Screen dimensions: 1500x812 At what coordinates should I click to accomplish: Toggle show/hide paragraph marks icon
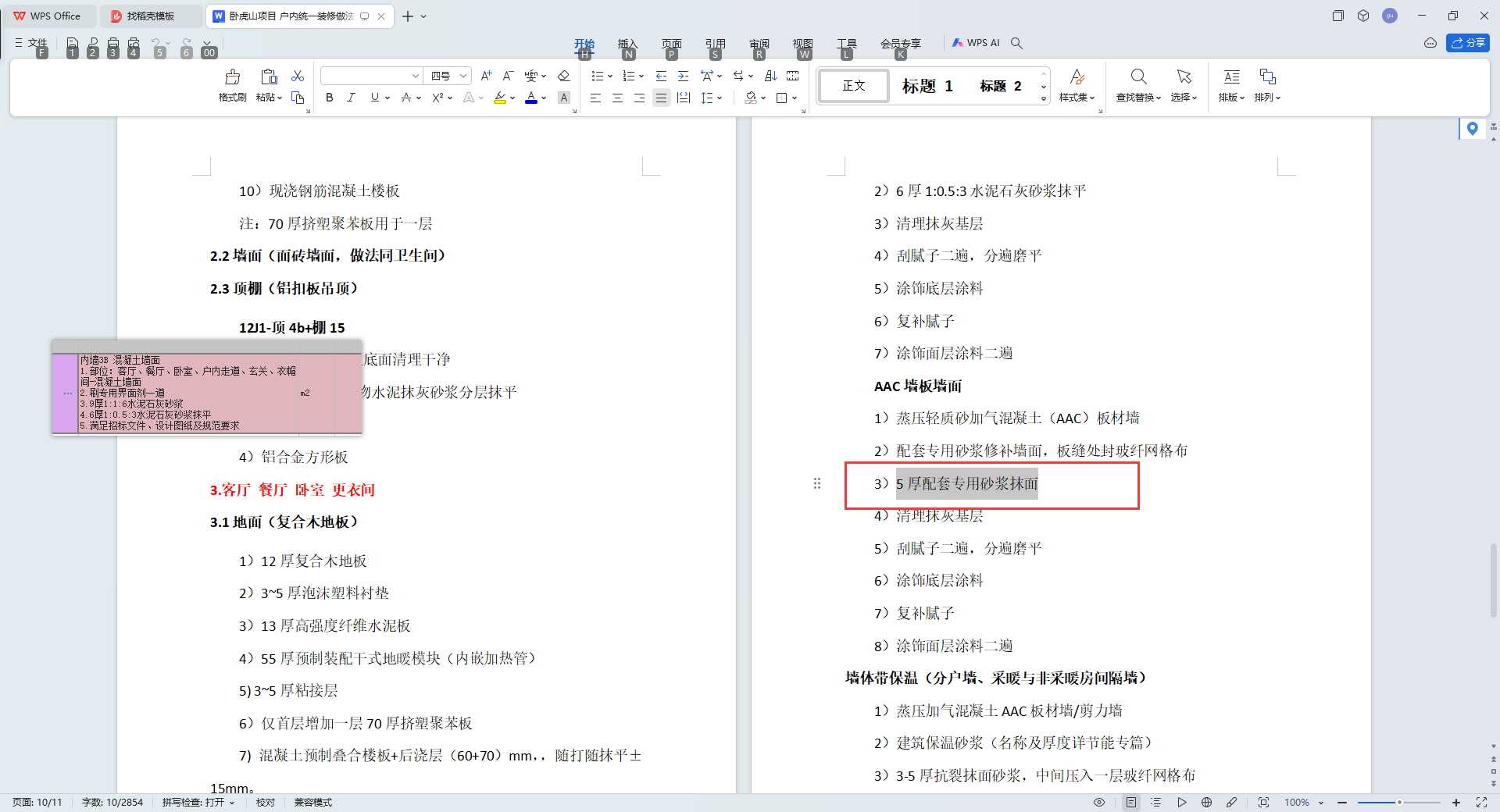coord(792,76)
